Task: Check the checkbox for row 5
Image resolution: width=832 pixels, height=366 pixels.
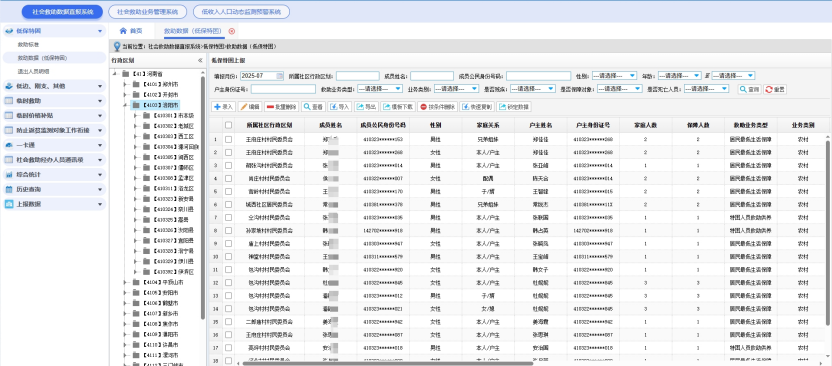Action: (x=228, y=191)
